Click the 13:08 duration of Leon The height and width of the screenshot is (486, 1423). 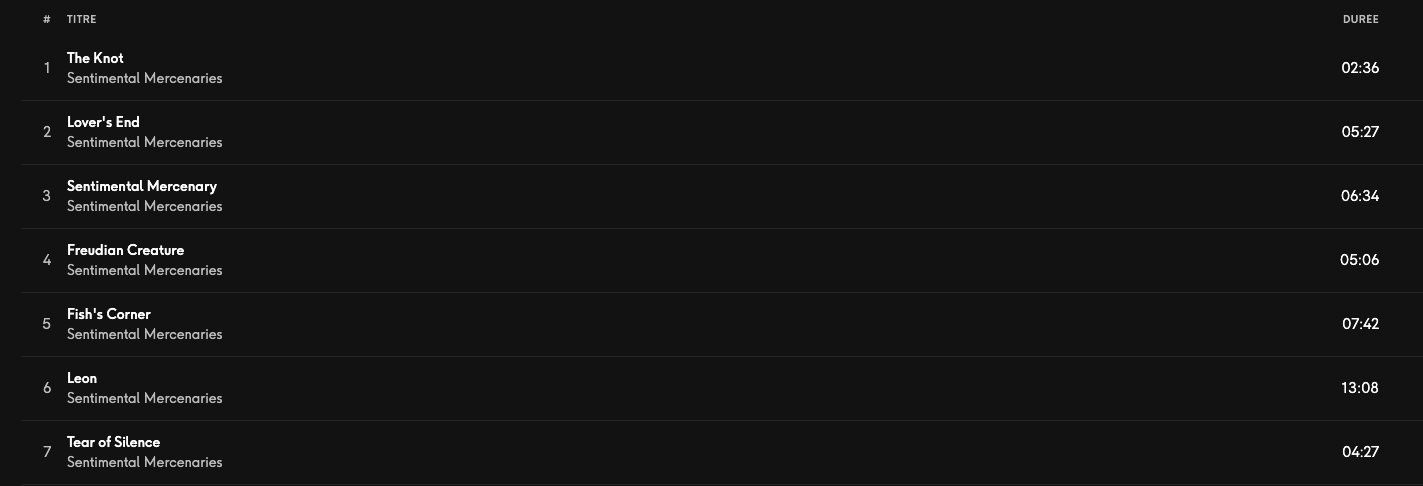point(1360,388)
